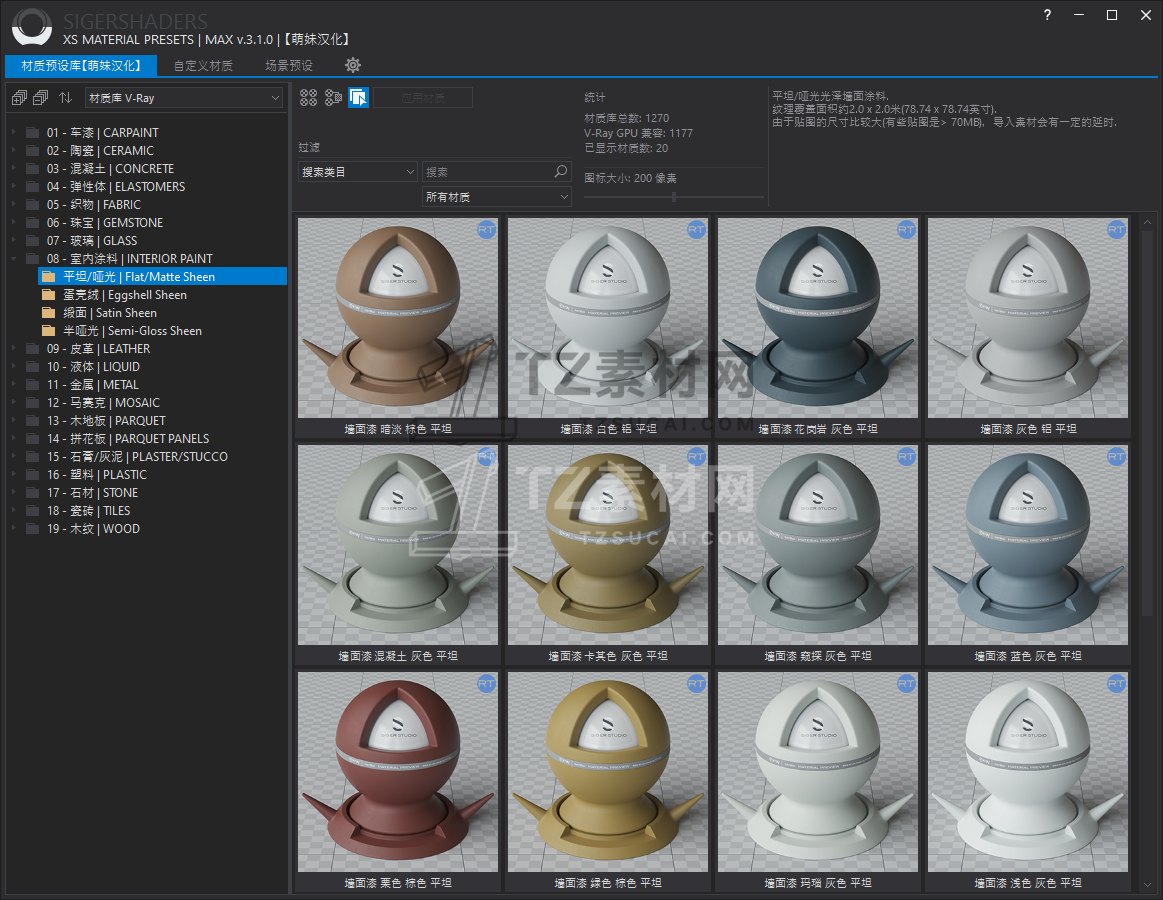Adjust the 图标大小 icon size slider
The width and height of the screenshot is (1163, 900).
click(673, 197)
